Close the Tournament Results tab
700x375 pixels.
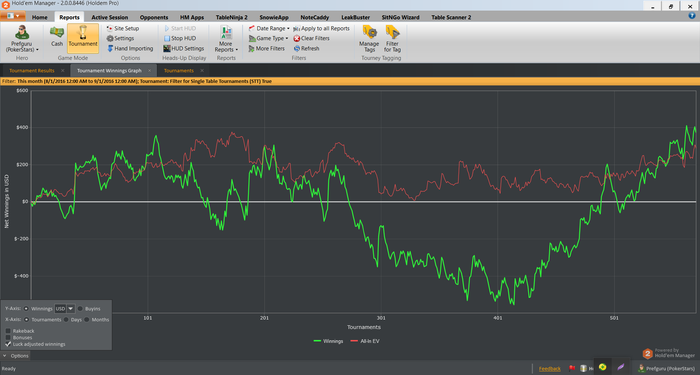62,71
